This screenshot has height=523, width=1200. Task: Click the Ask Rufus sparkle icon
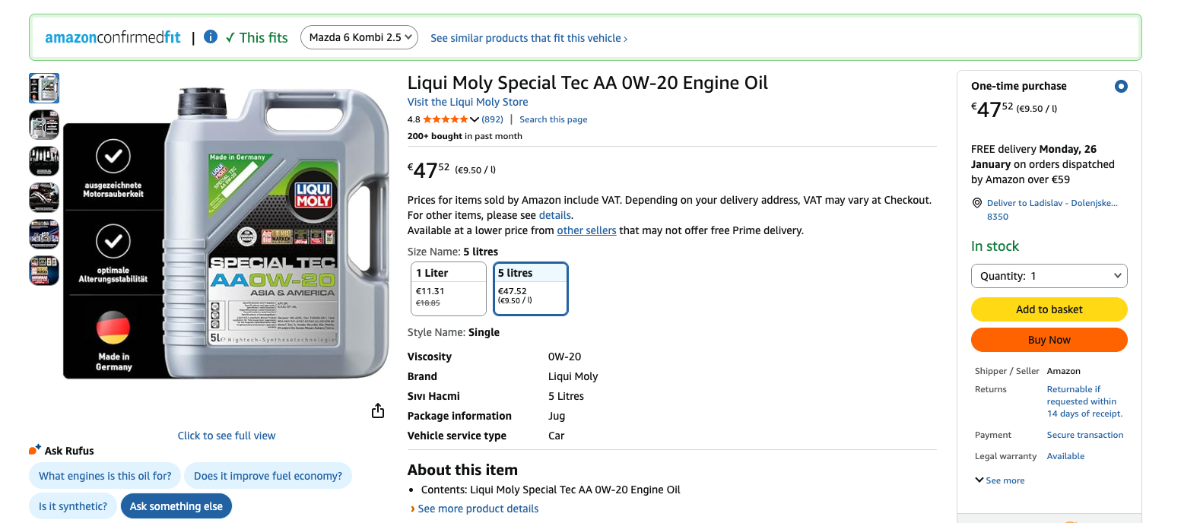pyautogui.click(x=36, y=450)
